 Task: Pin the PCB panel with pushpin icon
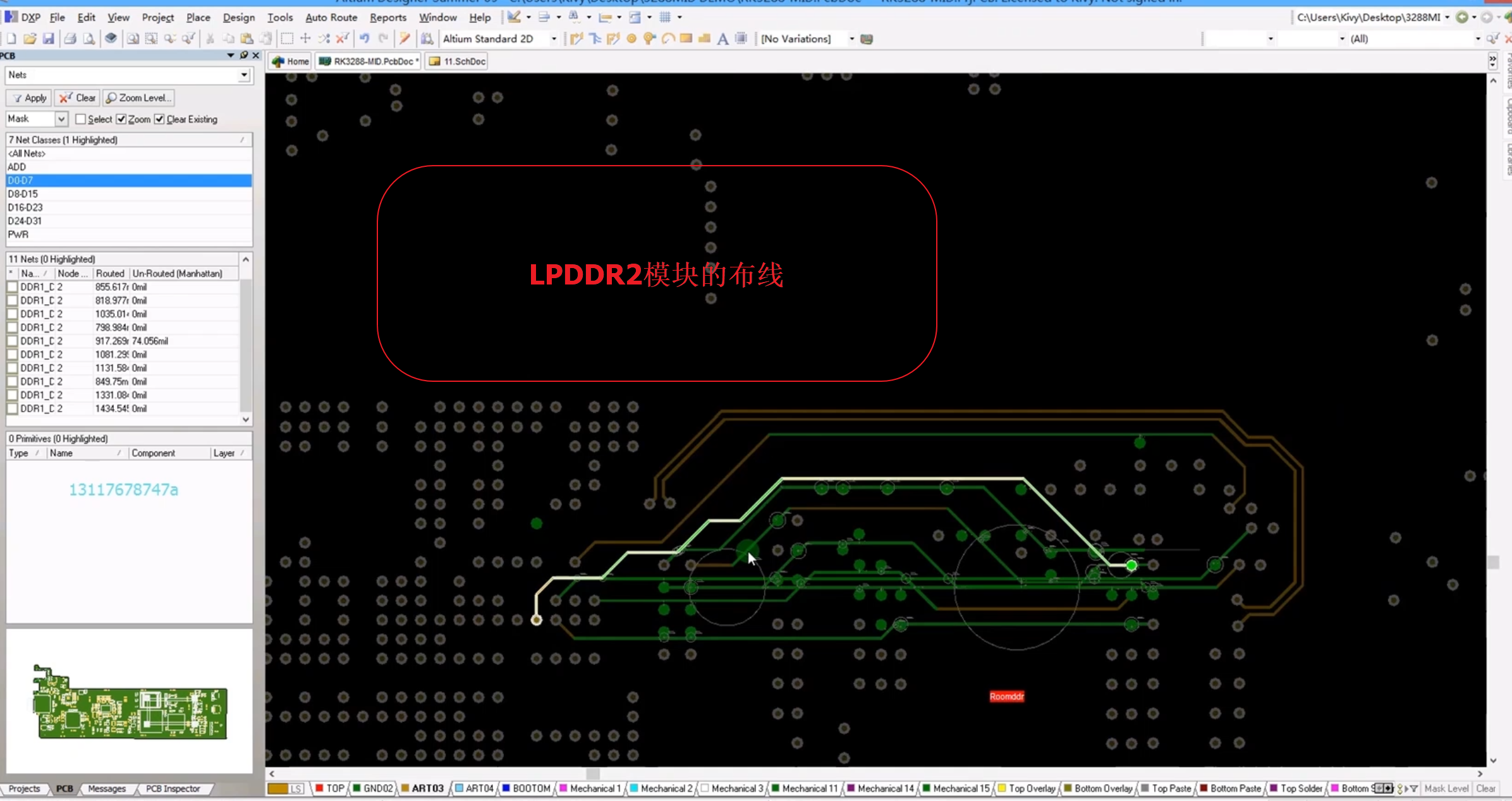244,56
